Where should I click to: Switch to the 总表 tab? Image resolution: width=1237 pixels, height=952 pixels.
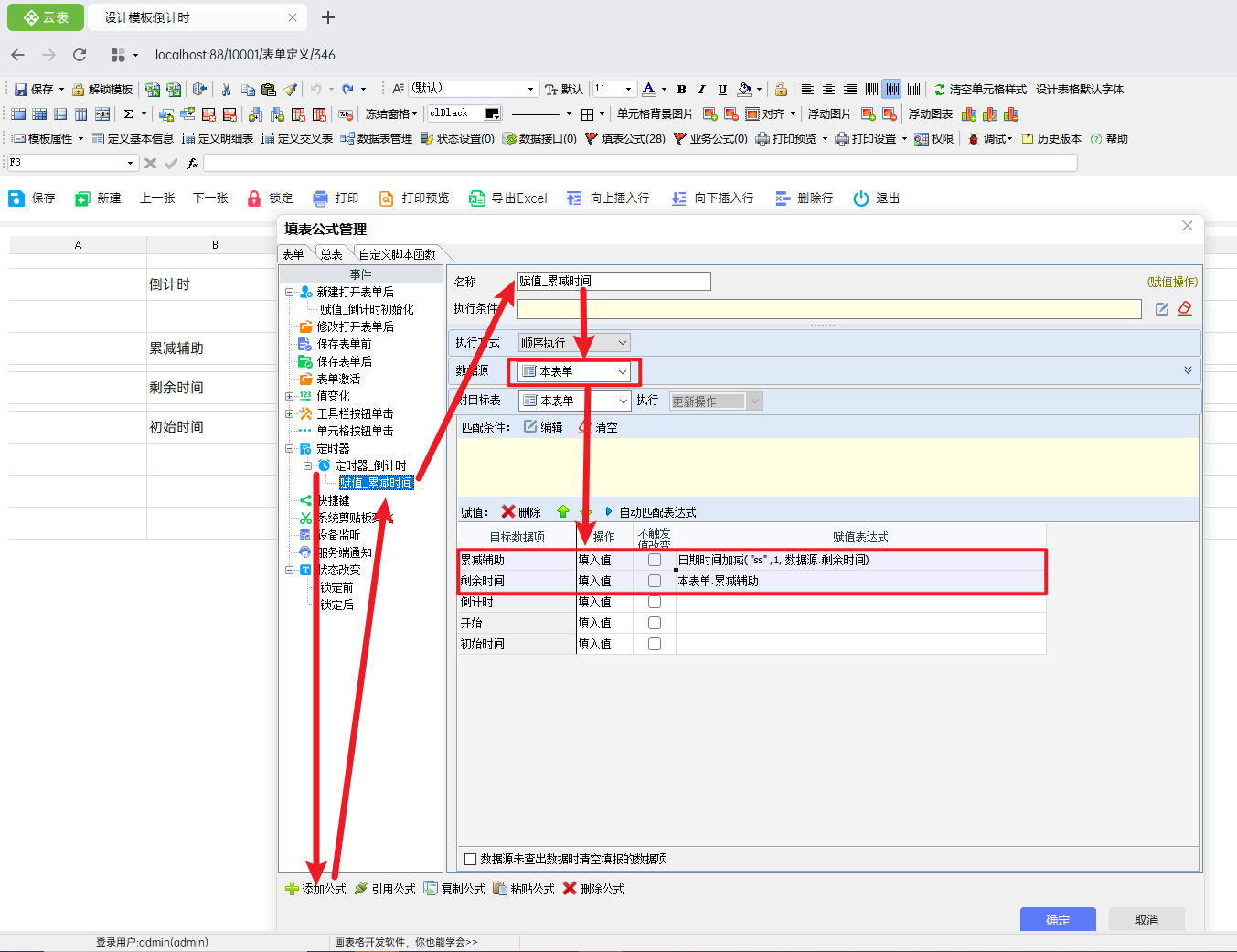point(331,254)
